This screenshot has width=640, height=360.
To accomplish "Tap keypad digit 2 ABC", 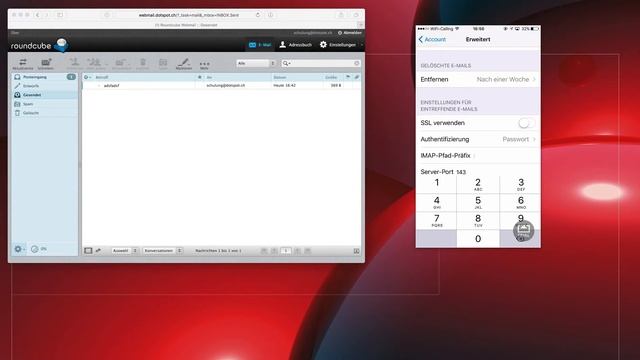I will (478, 184).
